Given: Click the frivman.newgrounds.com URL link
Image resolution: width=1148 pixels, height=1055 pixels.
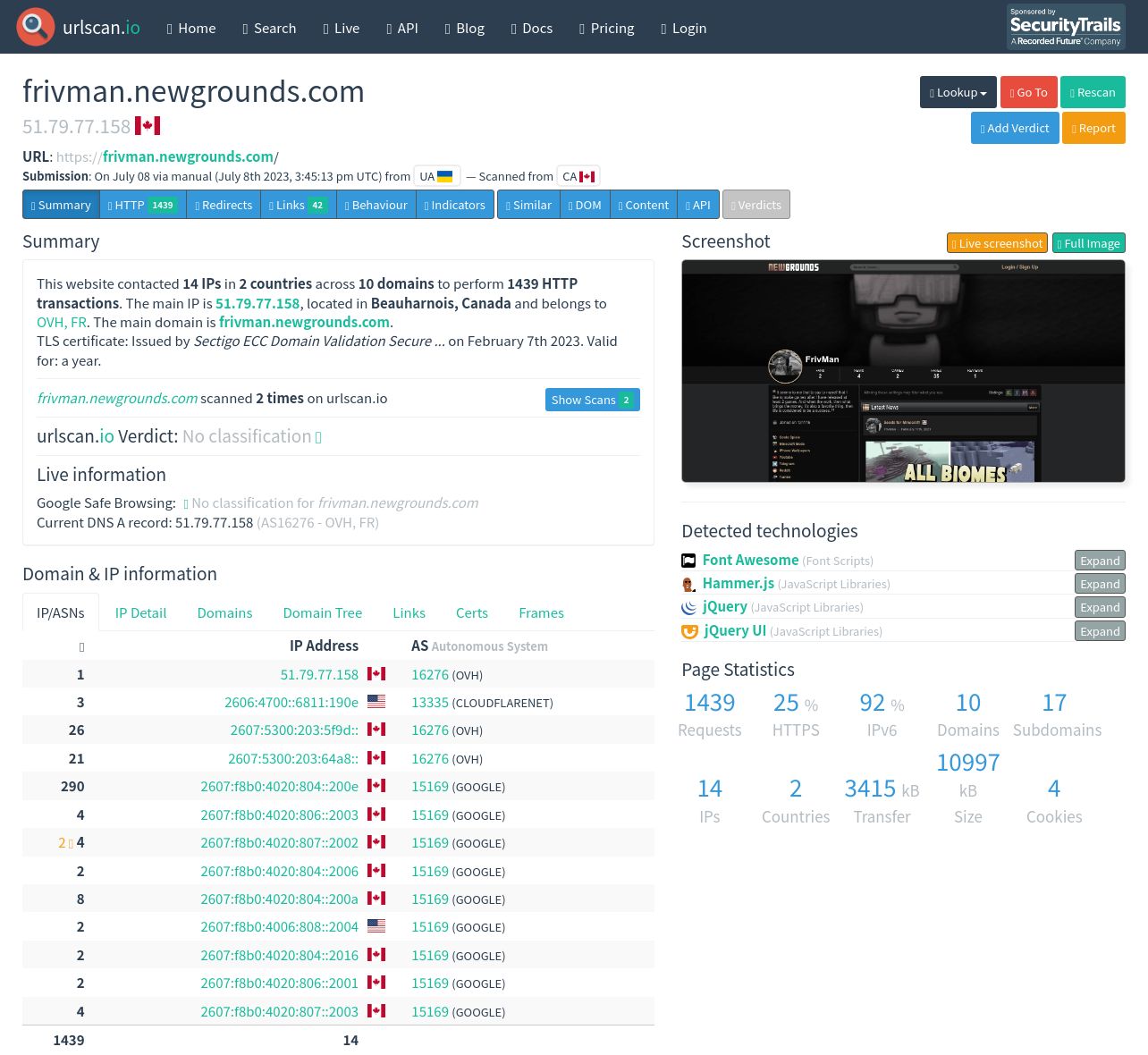Looking at the screenshot, I should 188,156.
